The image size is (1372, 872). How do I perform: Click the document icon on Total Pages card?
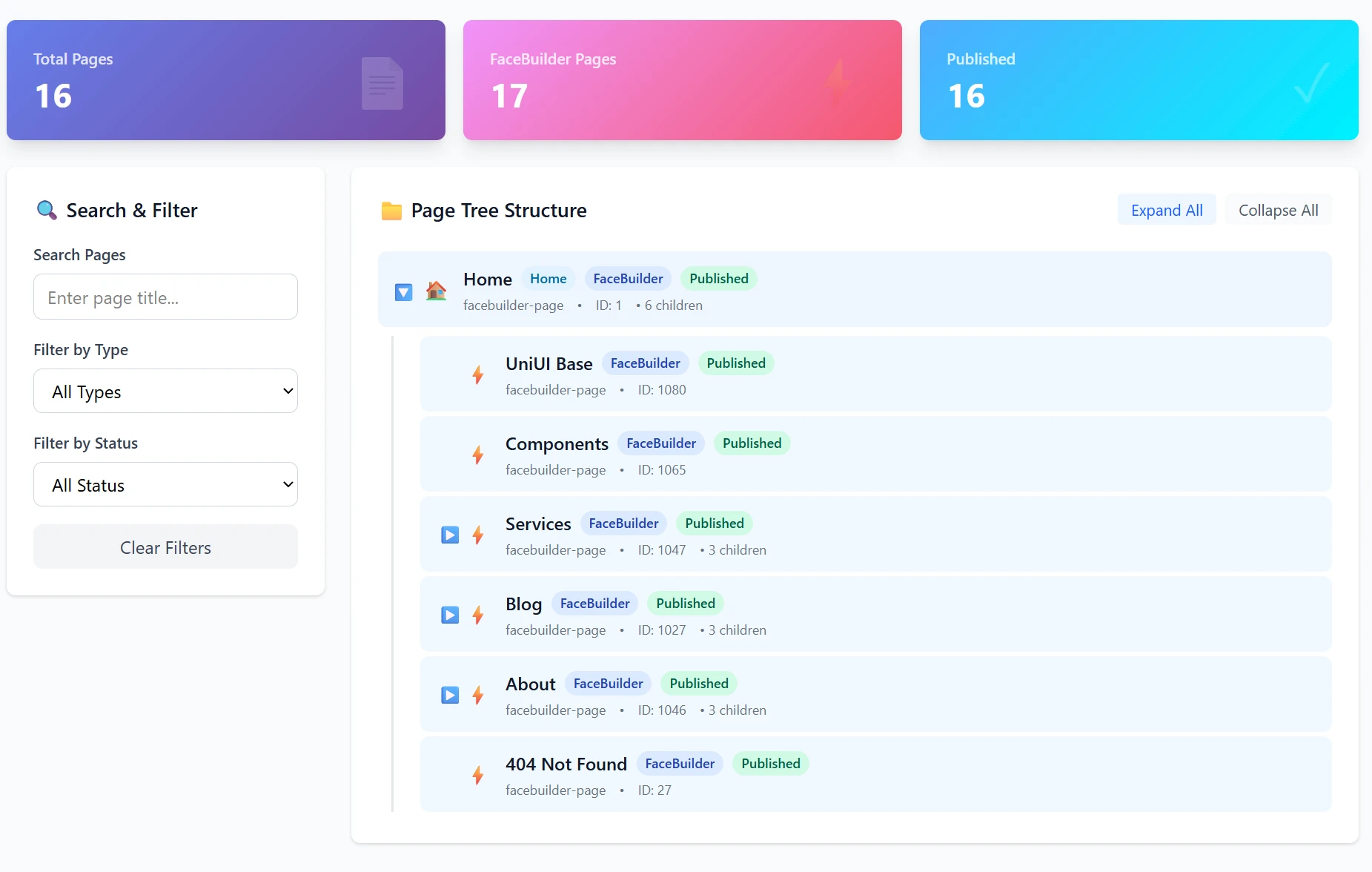click(382, 83)
